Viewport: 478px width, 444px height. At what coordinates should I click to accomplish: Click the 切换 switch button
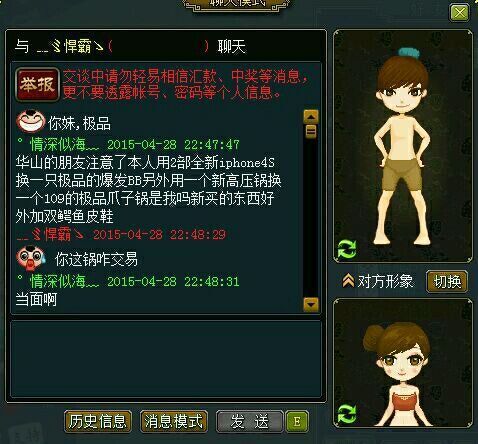point(447,282)
